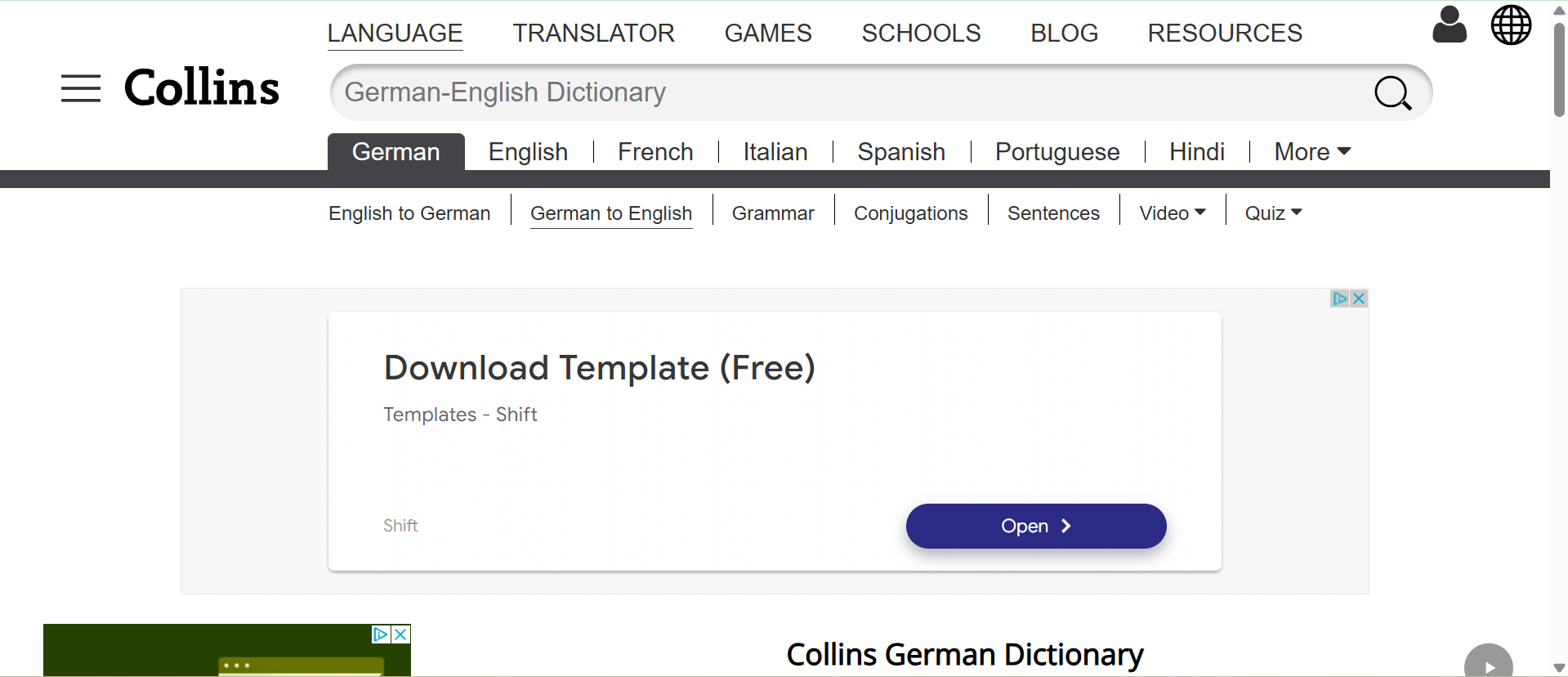Select the Portuguese language tab
The height and width of the screenshot is (677, 1568).
pyautogui.click(x=1057, y=152)
